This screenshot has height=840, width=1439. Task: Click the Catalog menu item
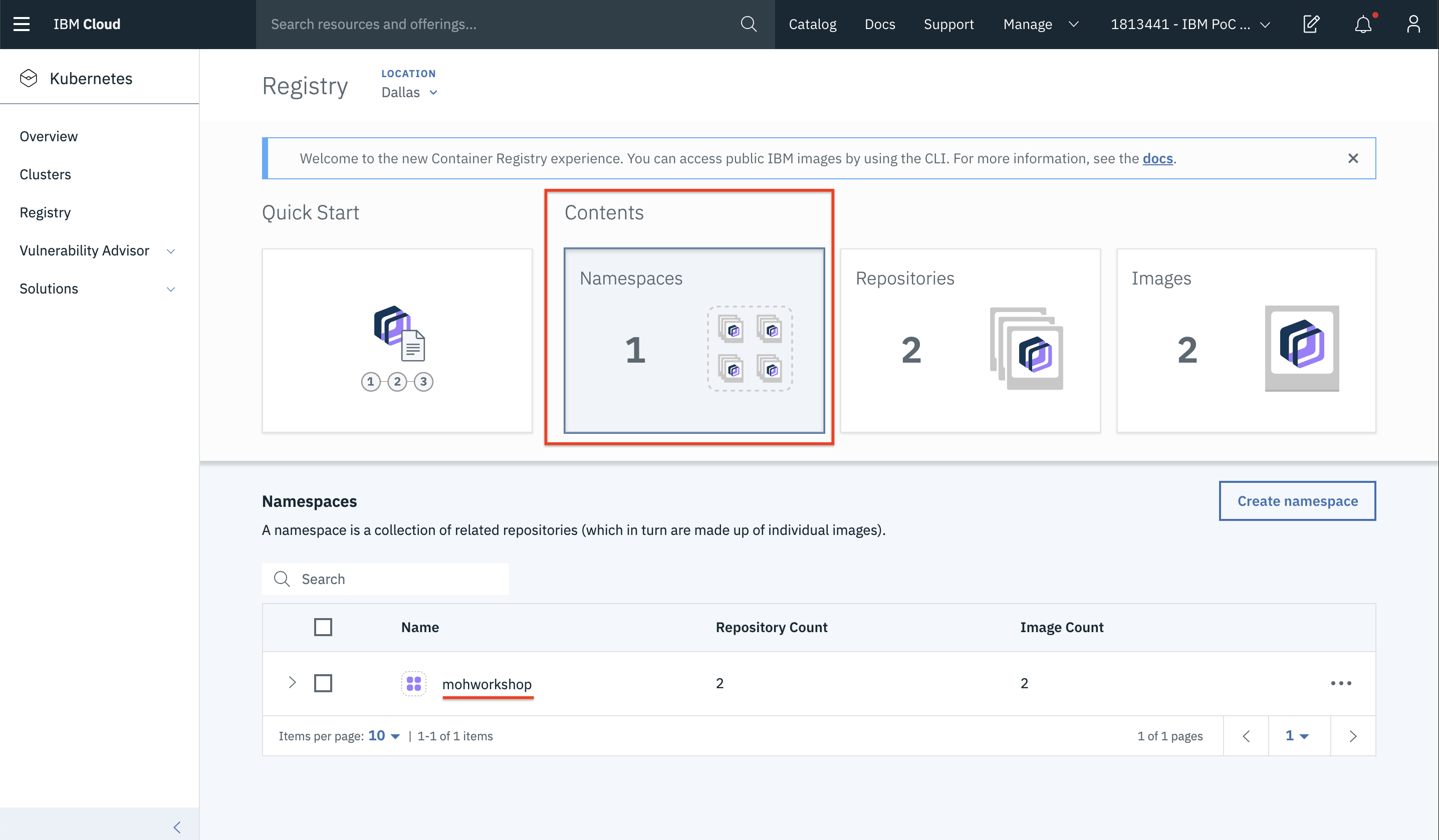[813, 24]
